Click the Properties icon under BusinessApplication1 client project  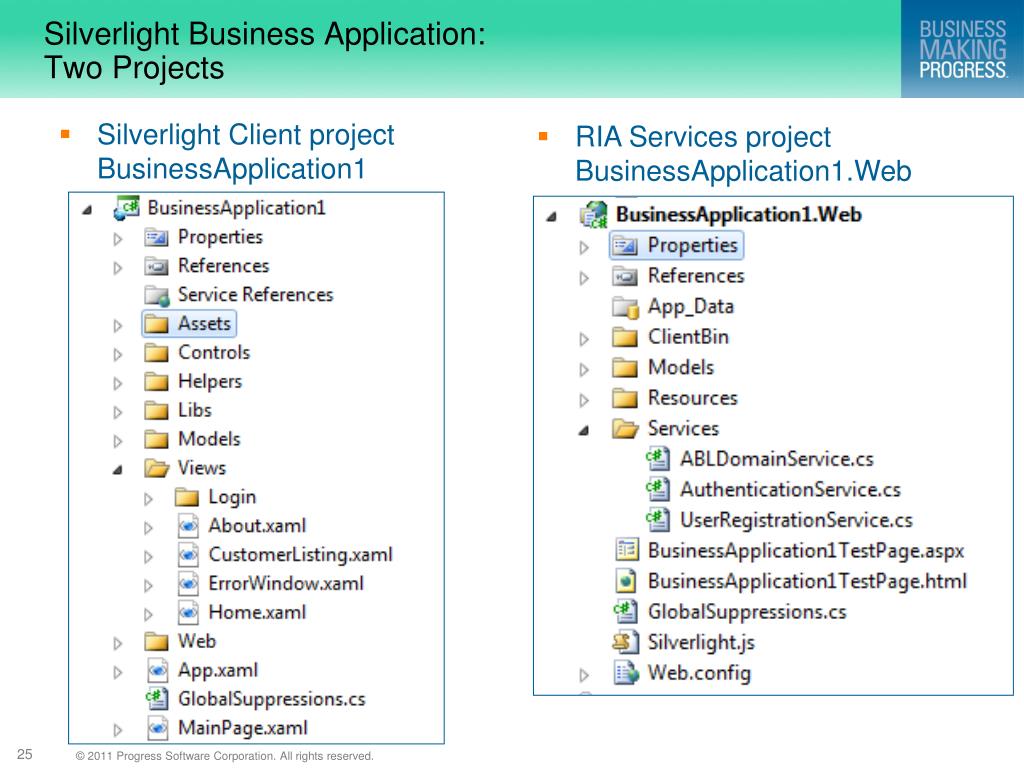(156, 237)
